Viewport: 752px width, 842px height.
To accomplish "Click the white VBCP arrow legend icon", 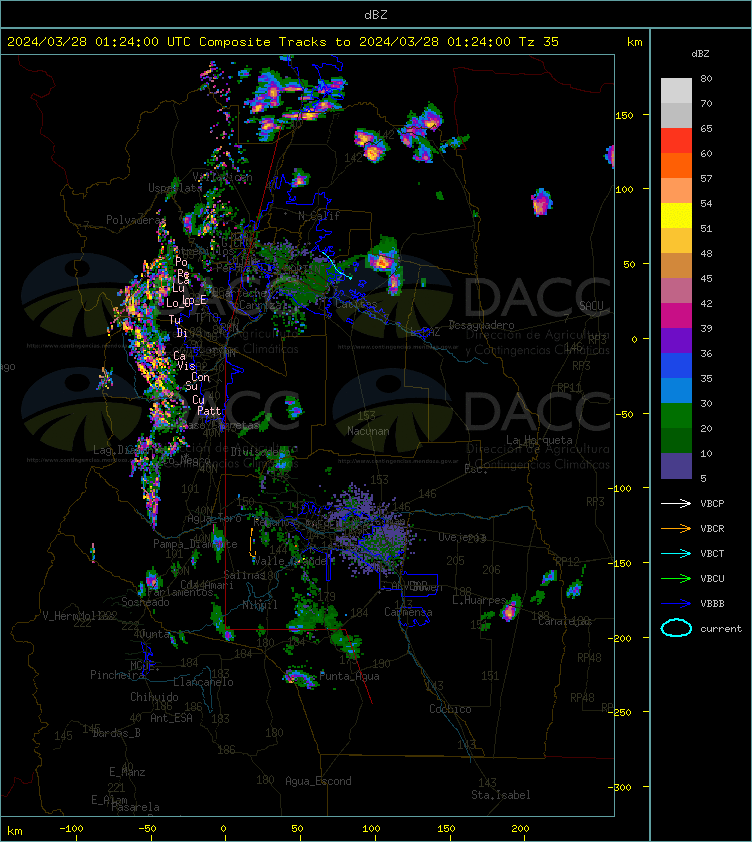I will [676, 503].
